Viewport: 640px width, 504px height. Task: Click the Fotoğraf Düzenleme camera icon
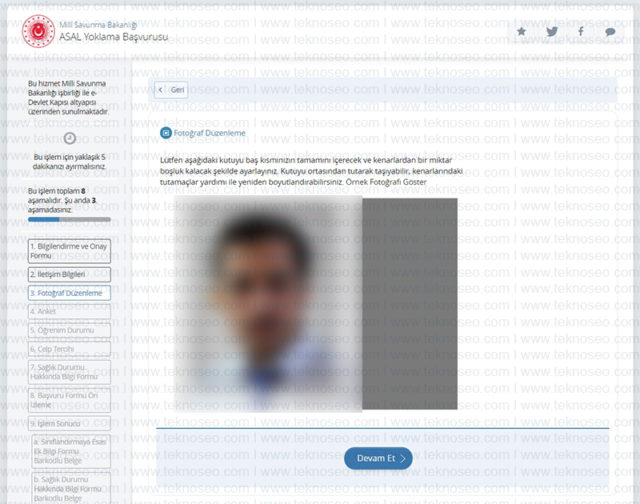pyautogui.click(x=166, y=133)
